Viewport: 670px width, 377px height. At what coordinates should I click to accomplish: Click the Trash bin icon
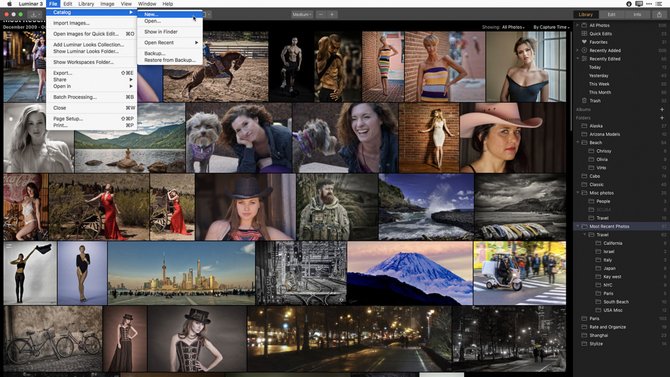coord(584,101)
